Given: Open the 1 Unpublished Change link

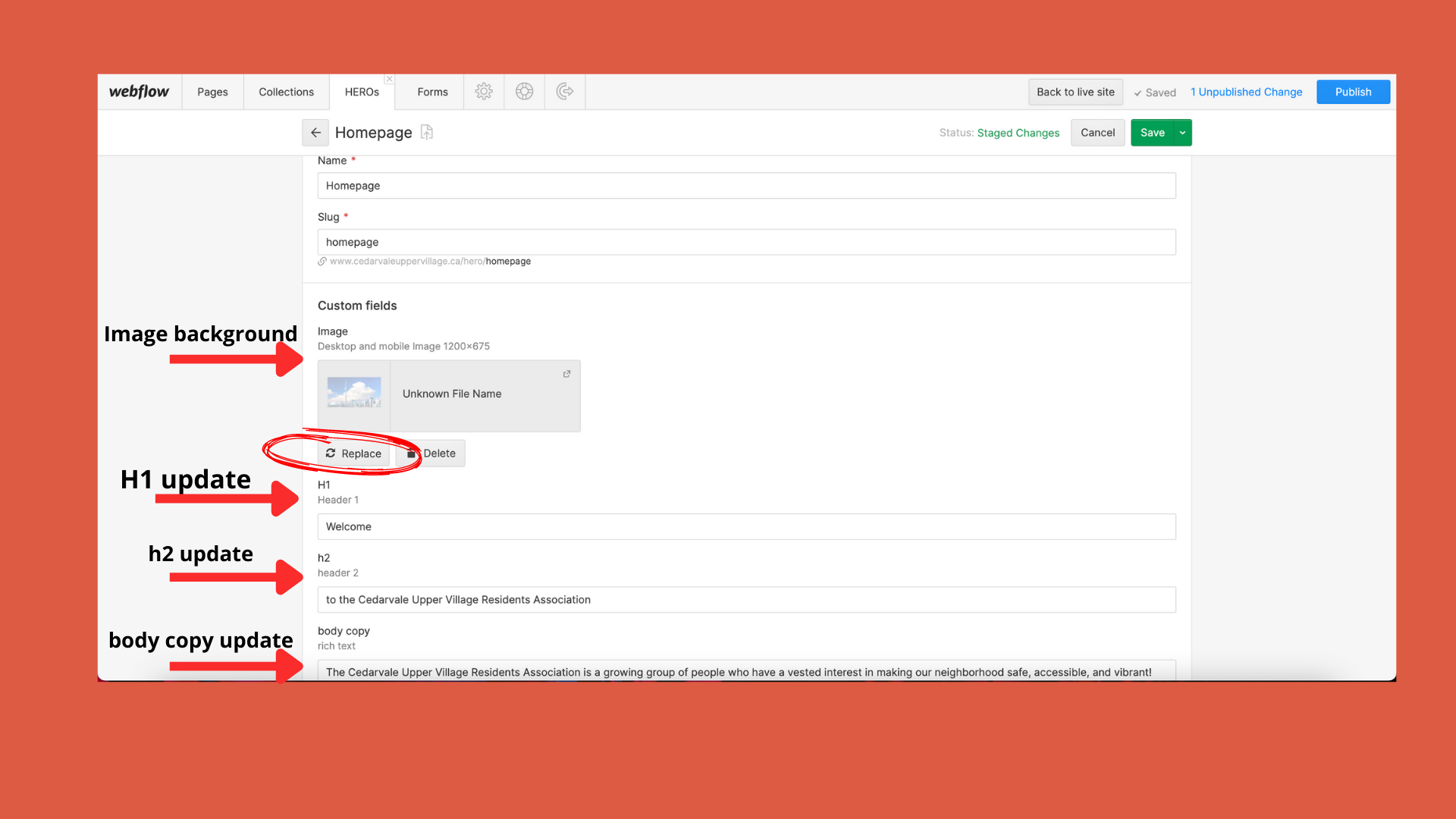Looking at the screenshot, I should click(x=1246, y=92).
